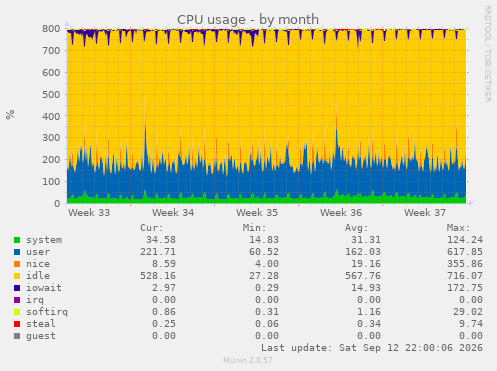
Task: Click the 'Week 37' axis label
Action: pyautogui.click(x=425, y=213)
